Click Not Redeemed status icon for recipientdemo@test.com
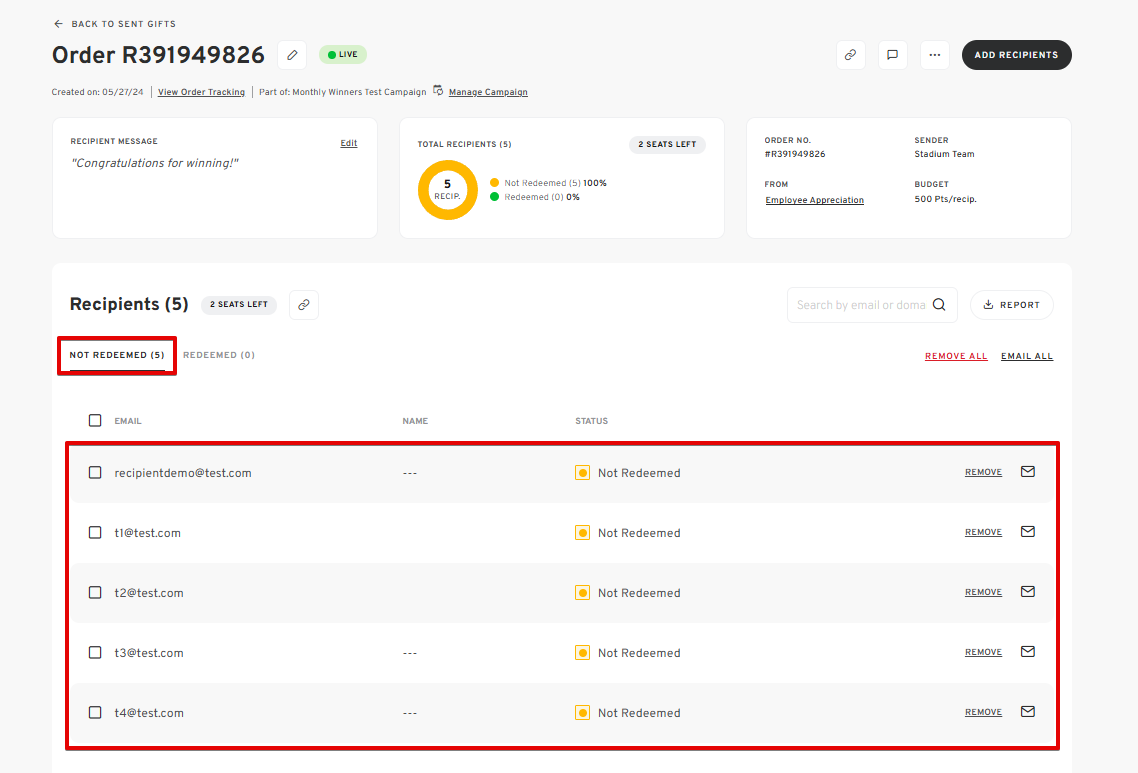Image resolution: width=1138 pixels, height=773 pixels. pyautogui.click(x=582, y=473)
